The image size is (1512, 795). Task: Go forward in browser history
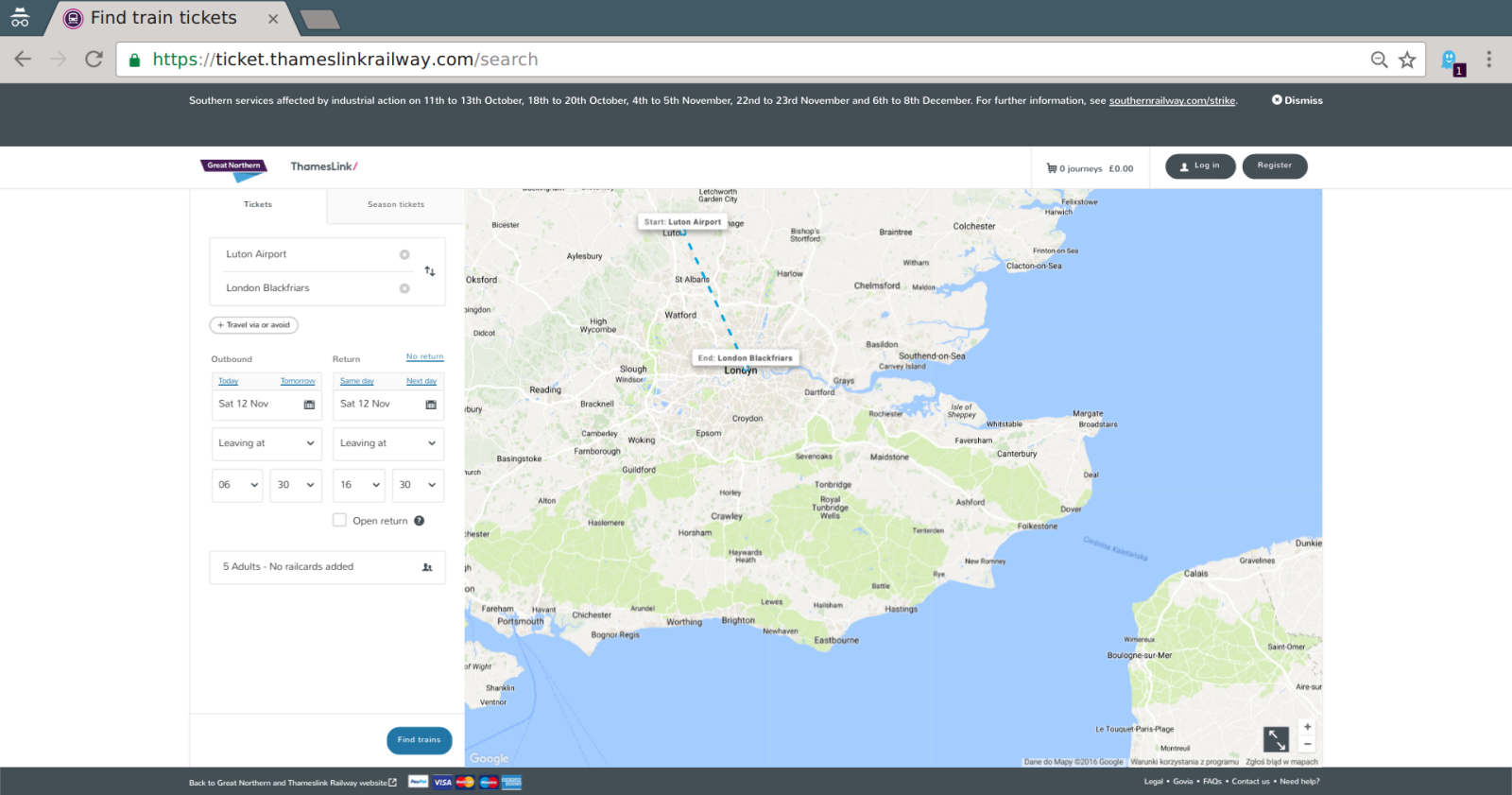(x=59, y=60)
